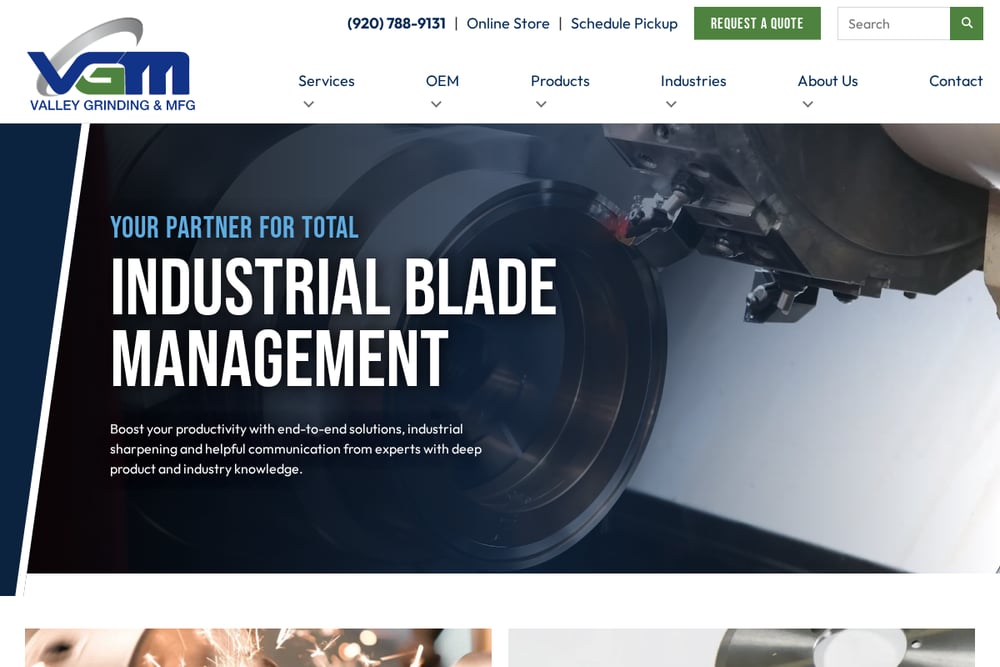This screenshot has width=1000, height=667.
Task: Click the "Your Partner For Total" subheading
Action: coord(234,228)
